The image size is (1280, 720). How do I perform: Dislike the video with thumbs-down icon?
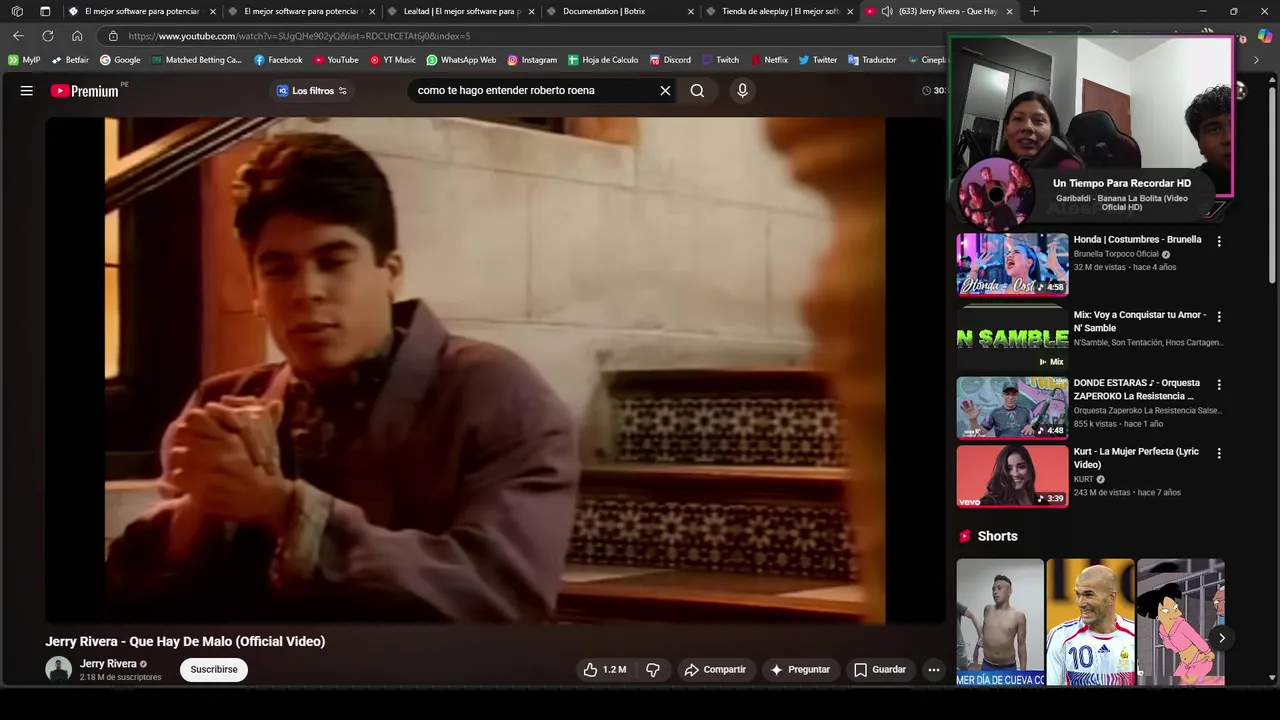click(653, 669)
